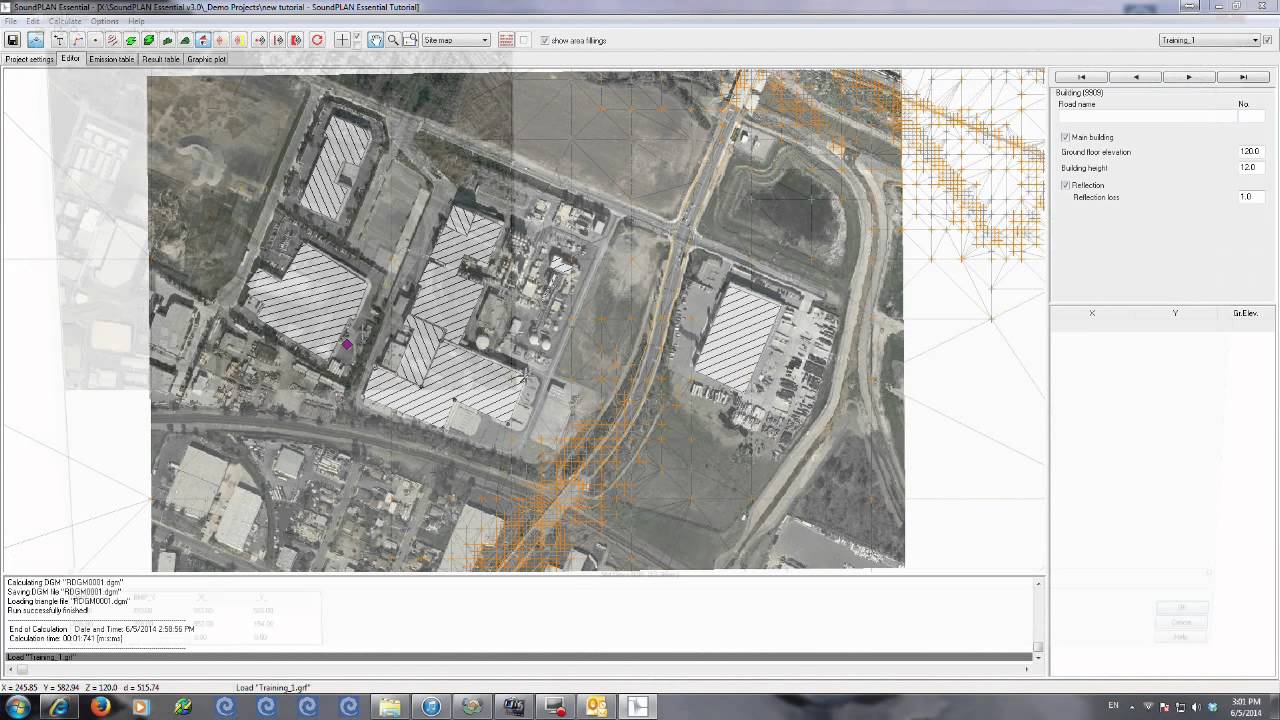The height and width of the screenshot is (720, 1280).
Task: Click the SoundPLAN taskbar icon
Action: pos(638,706)
